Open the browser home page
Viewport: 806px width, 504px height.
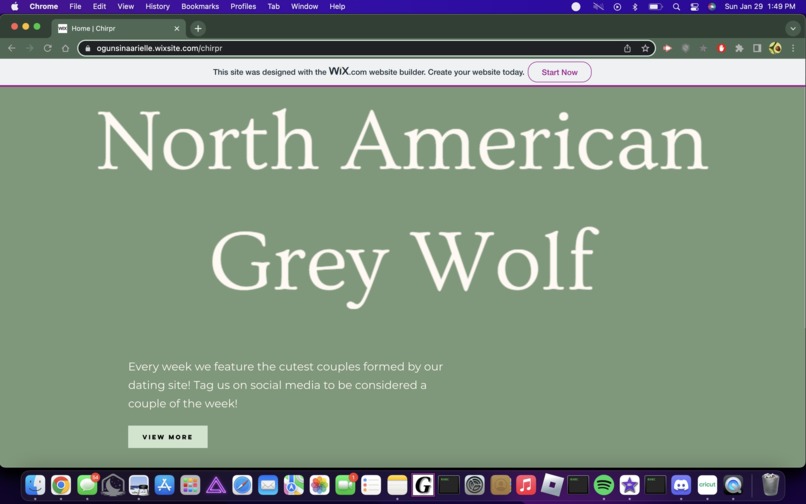(65, 48)
